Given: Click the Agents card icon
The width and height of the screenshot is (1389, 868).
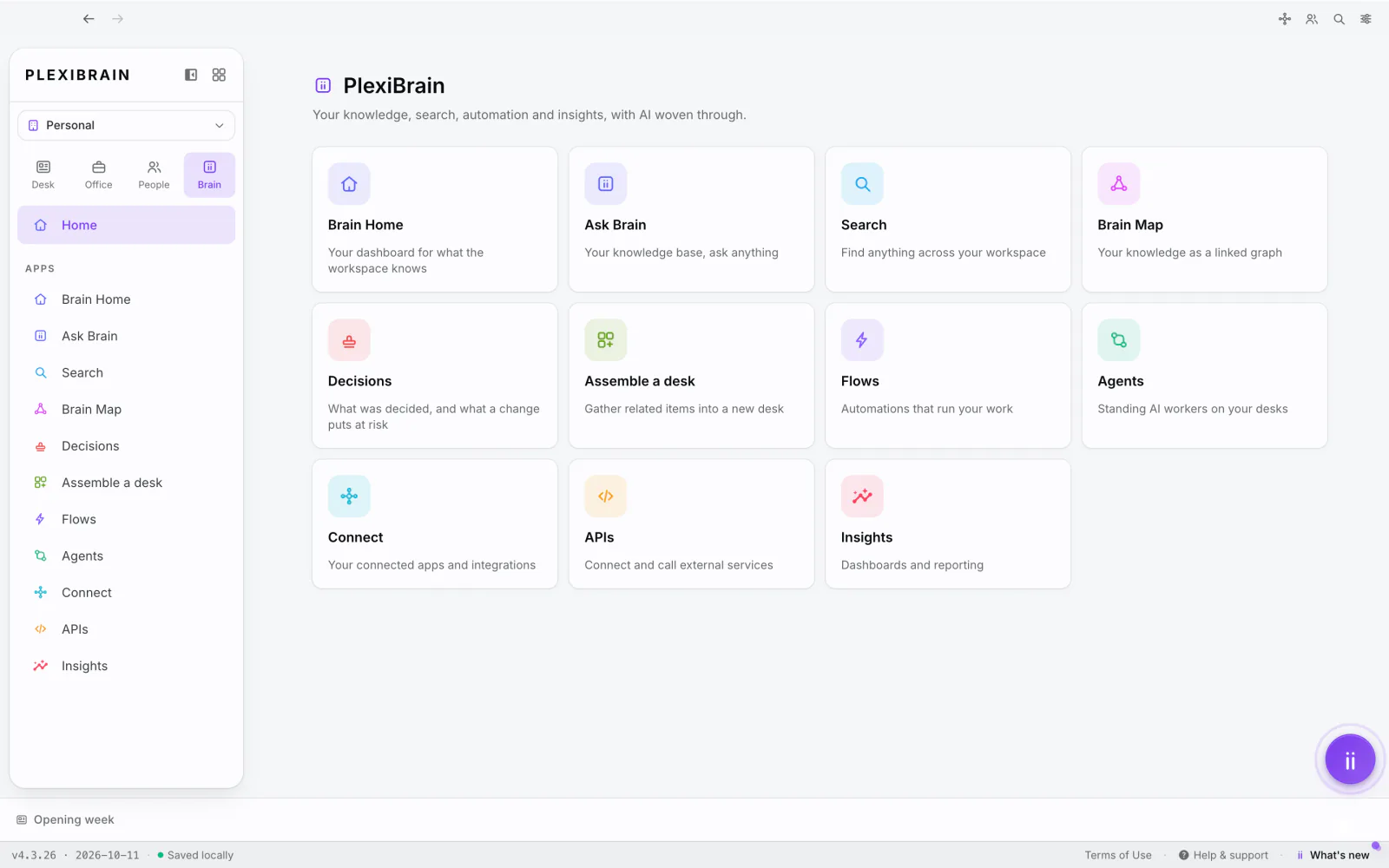Looking at the screenshot, I should (x=1119, y=340).
